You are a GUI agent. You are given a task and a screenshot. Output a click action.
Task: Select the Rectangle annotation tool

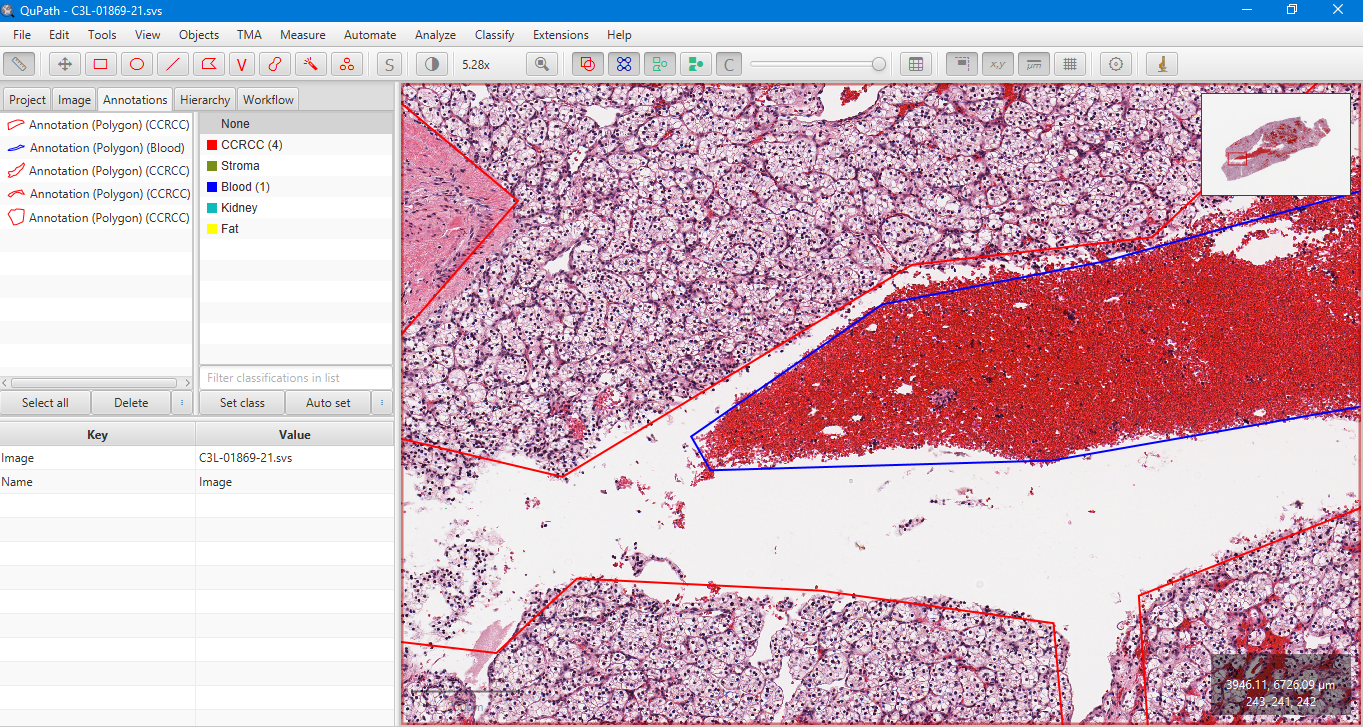[x=100, y=63]
